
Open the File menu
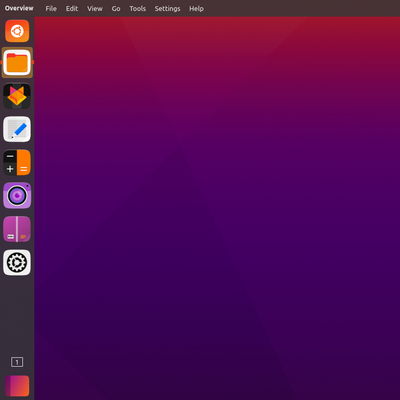(x=51, y=9)
